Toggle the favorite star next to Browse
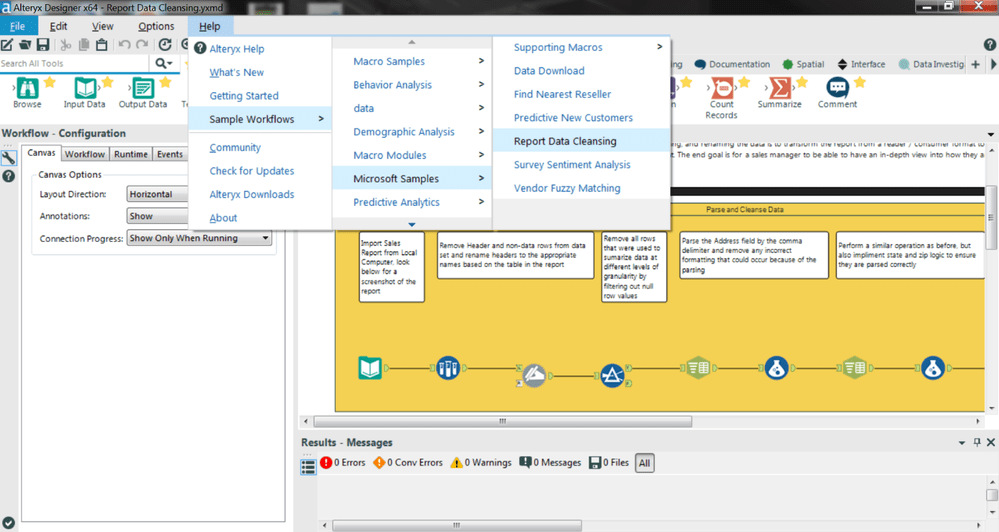Viewport: 999px width, 532px height. [x=50, y=82]
